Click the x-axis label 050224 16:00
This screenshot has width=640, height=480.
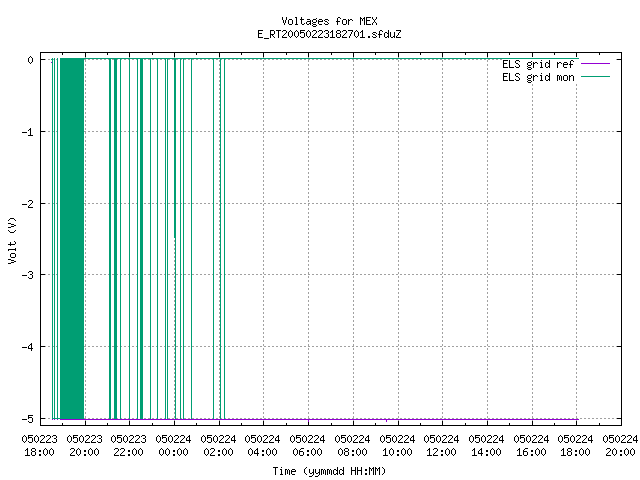click(x=531, y=446)
